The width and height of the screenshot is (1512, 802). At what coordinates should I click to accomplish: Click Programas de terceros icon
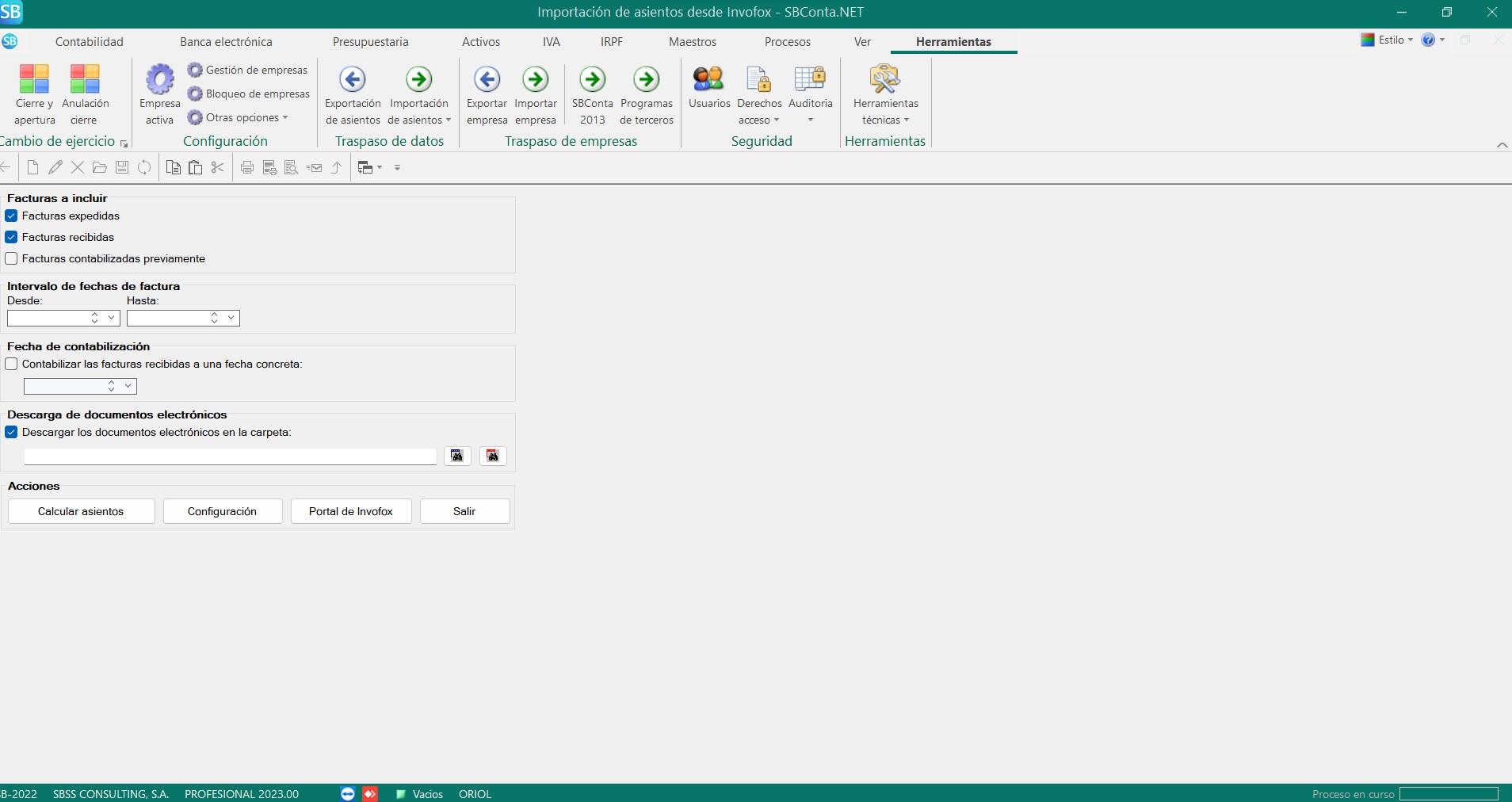click(x=647, y=79)
